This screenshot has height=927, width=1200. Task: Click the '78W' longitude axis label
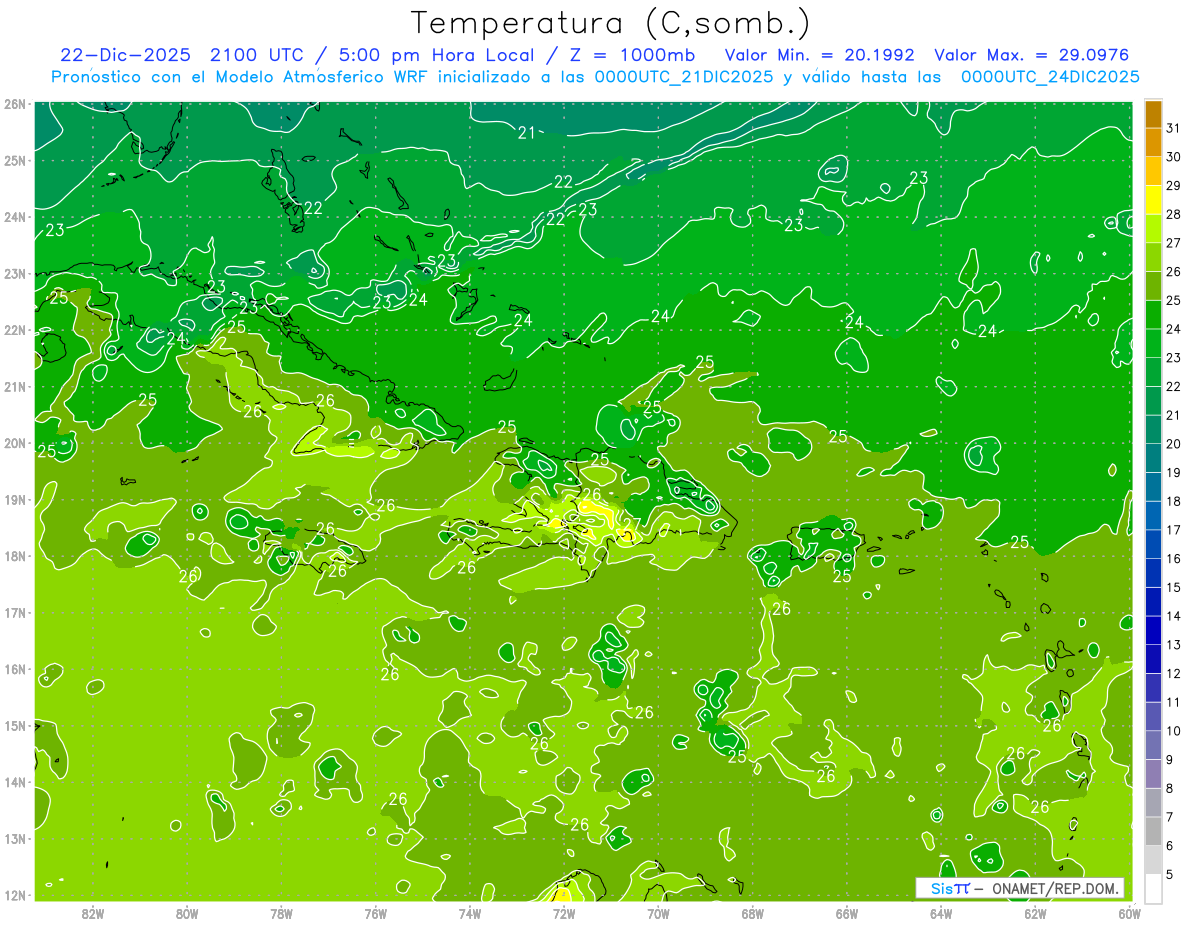(x=281, y=913)
